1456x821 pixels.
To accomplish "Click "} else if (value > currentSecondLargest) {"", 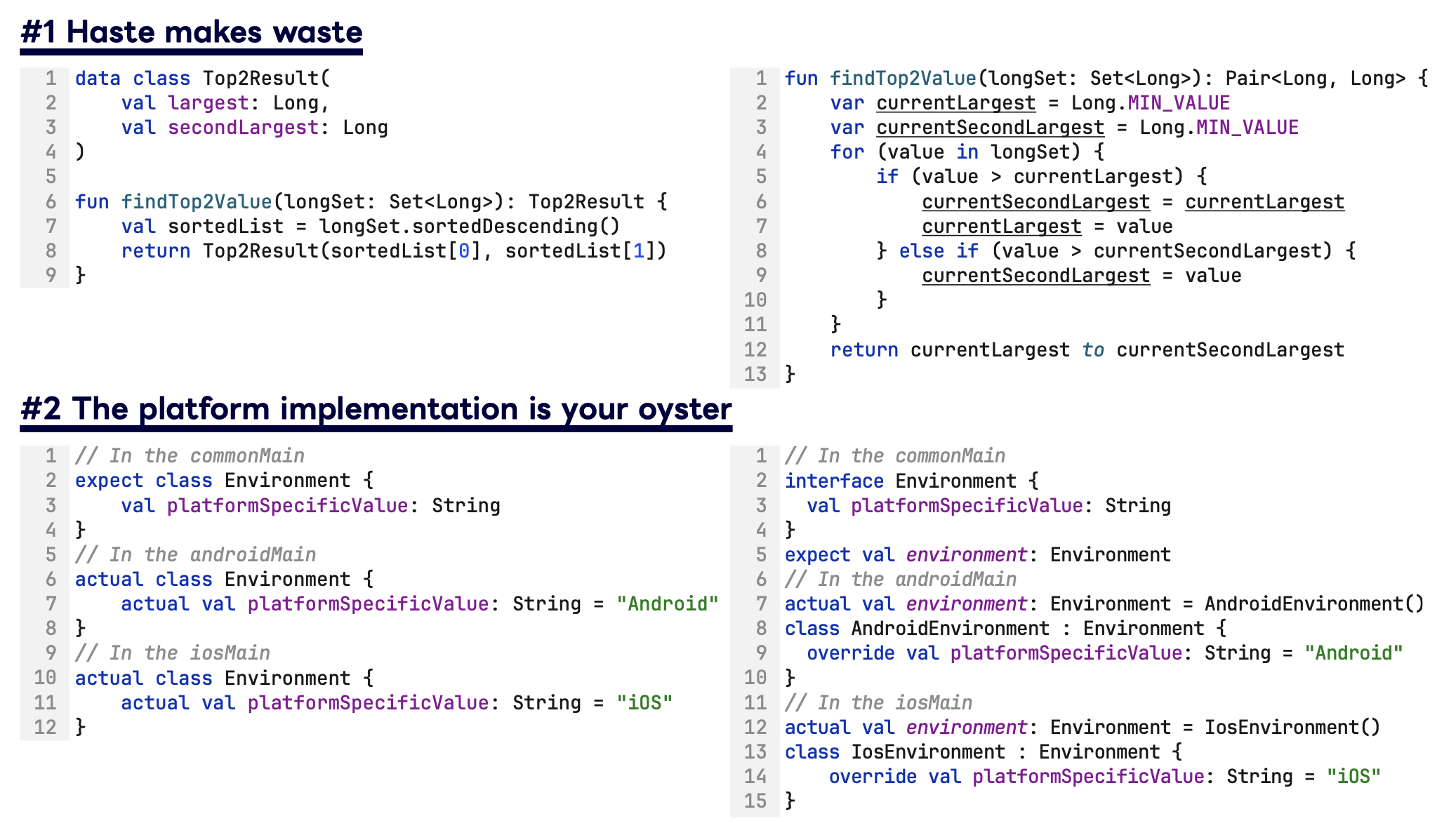I will (1116, 251).
